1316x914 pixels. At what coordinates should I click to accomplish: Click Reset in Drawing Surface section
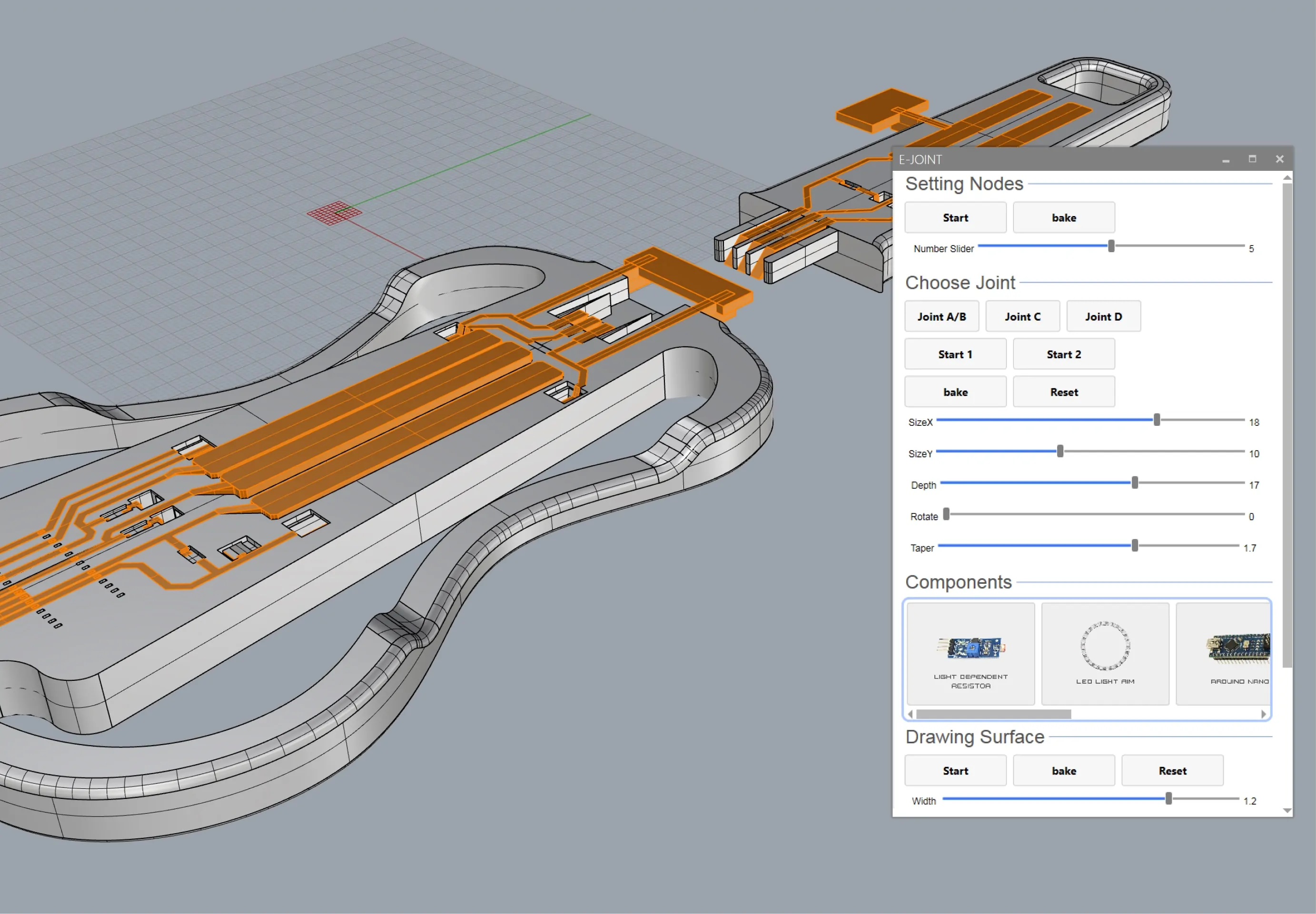tap(1172, 771)
